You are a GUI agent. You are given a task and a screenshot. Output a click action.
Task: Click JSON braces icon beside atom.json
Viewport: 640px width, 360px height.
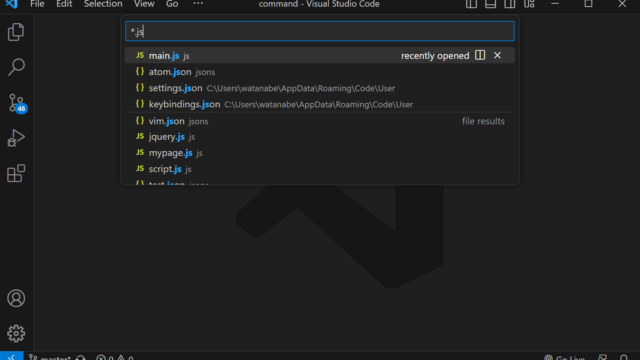[x=140, y=71]
